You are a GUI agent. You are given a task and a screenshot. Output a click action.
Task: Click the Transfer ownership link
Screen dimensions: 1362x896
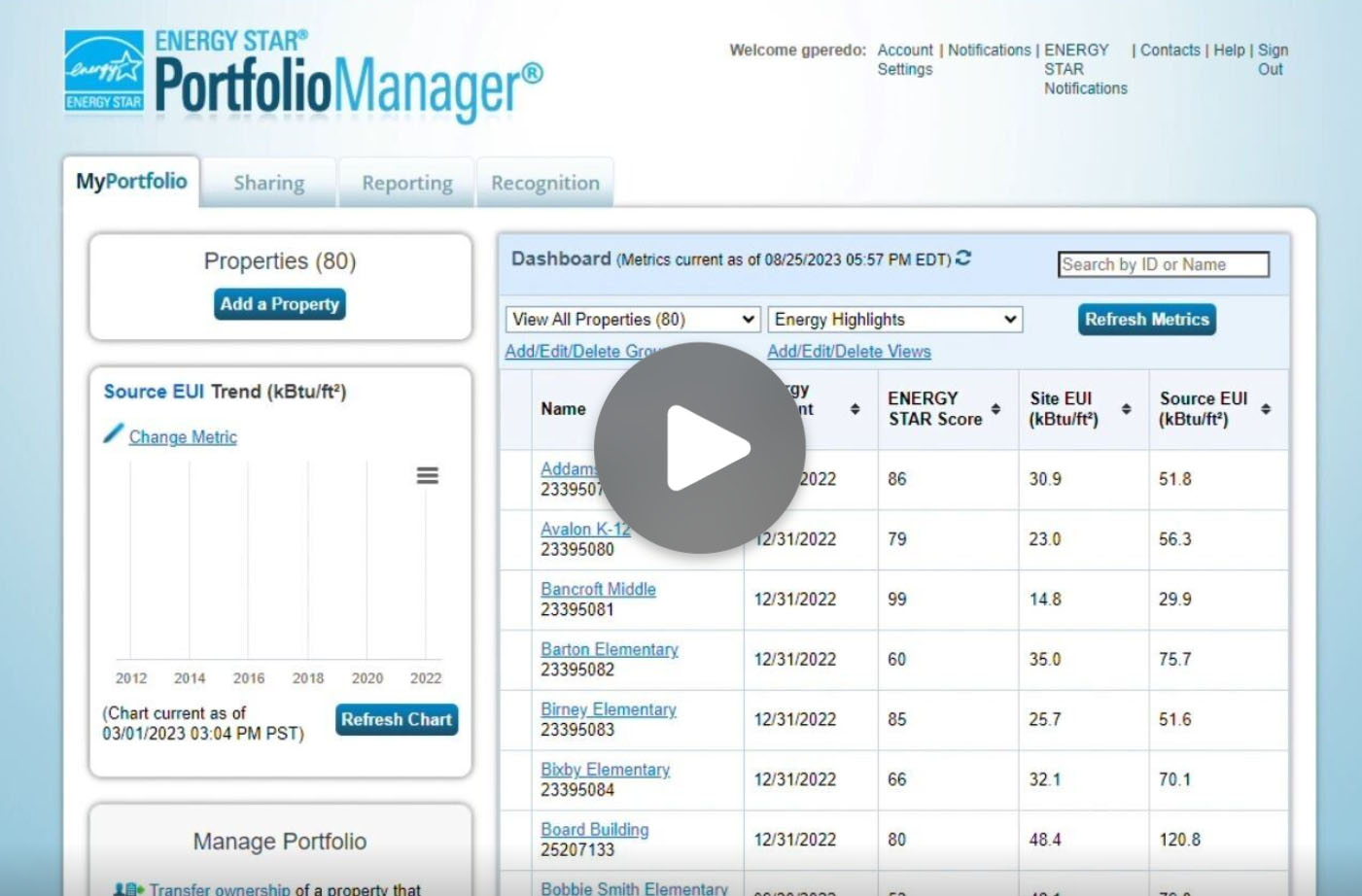point(220,889)
